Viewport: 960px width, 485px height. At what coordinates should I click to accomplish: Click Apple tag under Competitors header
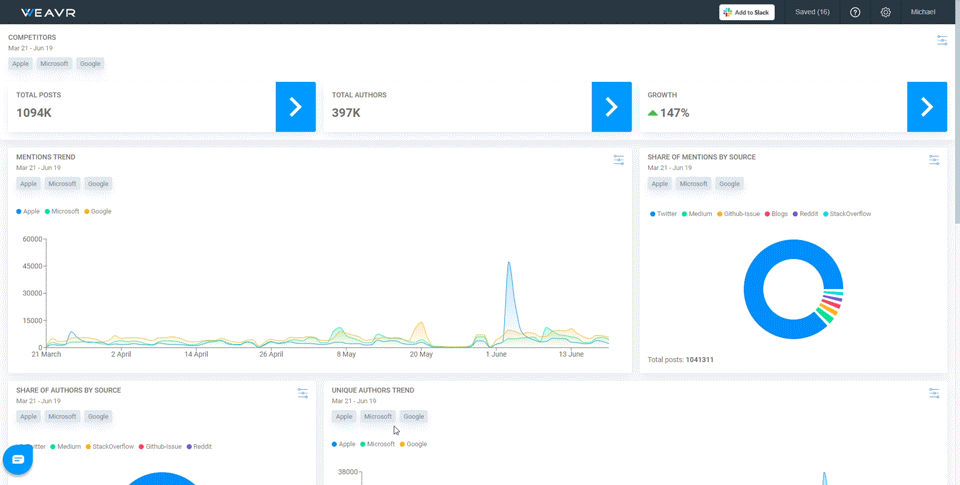[x=20, y=64]
